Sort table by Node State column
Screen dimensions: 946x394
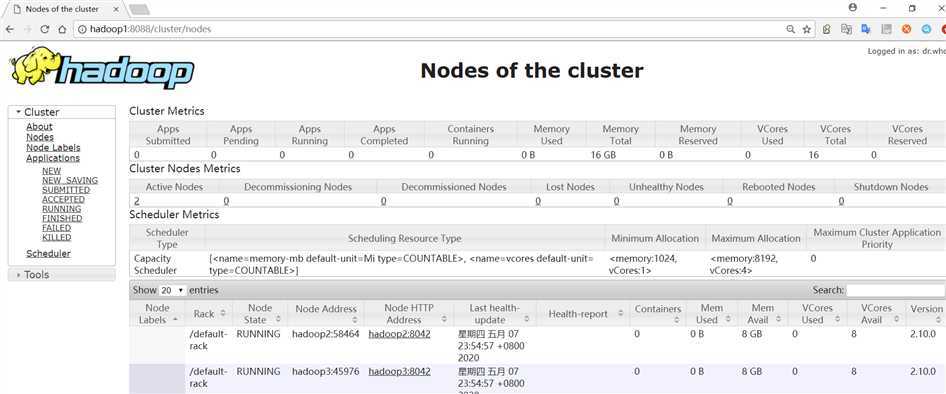[x=260, y=314]
